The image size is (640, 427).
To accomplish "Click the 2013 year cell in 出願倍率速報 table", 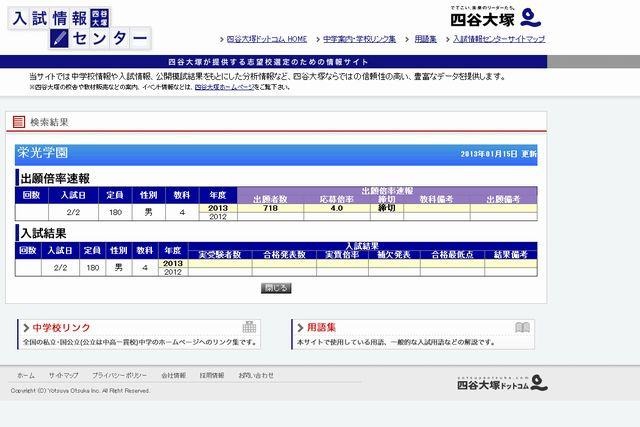I will (218, 208).
